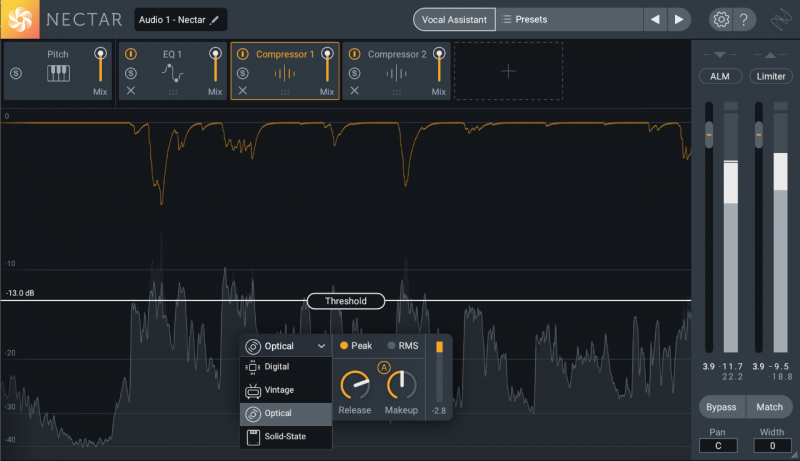This screenshot has width=800, height=461.
Task: Click the Release knob
Action: coord(355,386)
